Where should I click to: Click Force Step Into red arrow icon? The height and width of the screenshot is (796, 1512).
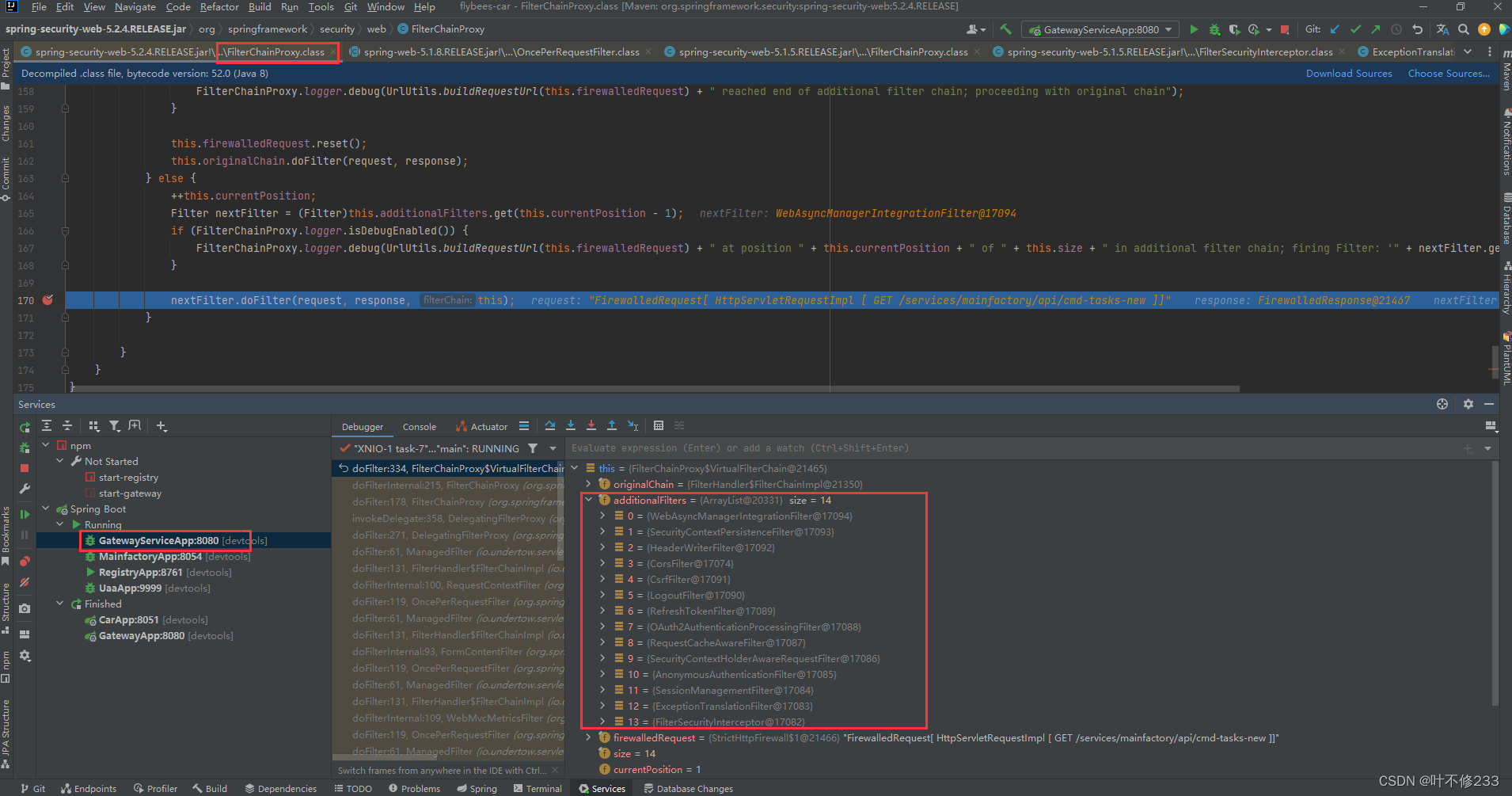click(591, 426)
